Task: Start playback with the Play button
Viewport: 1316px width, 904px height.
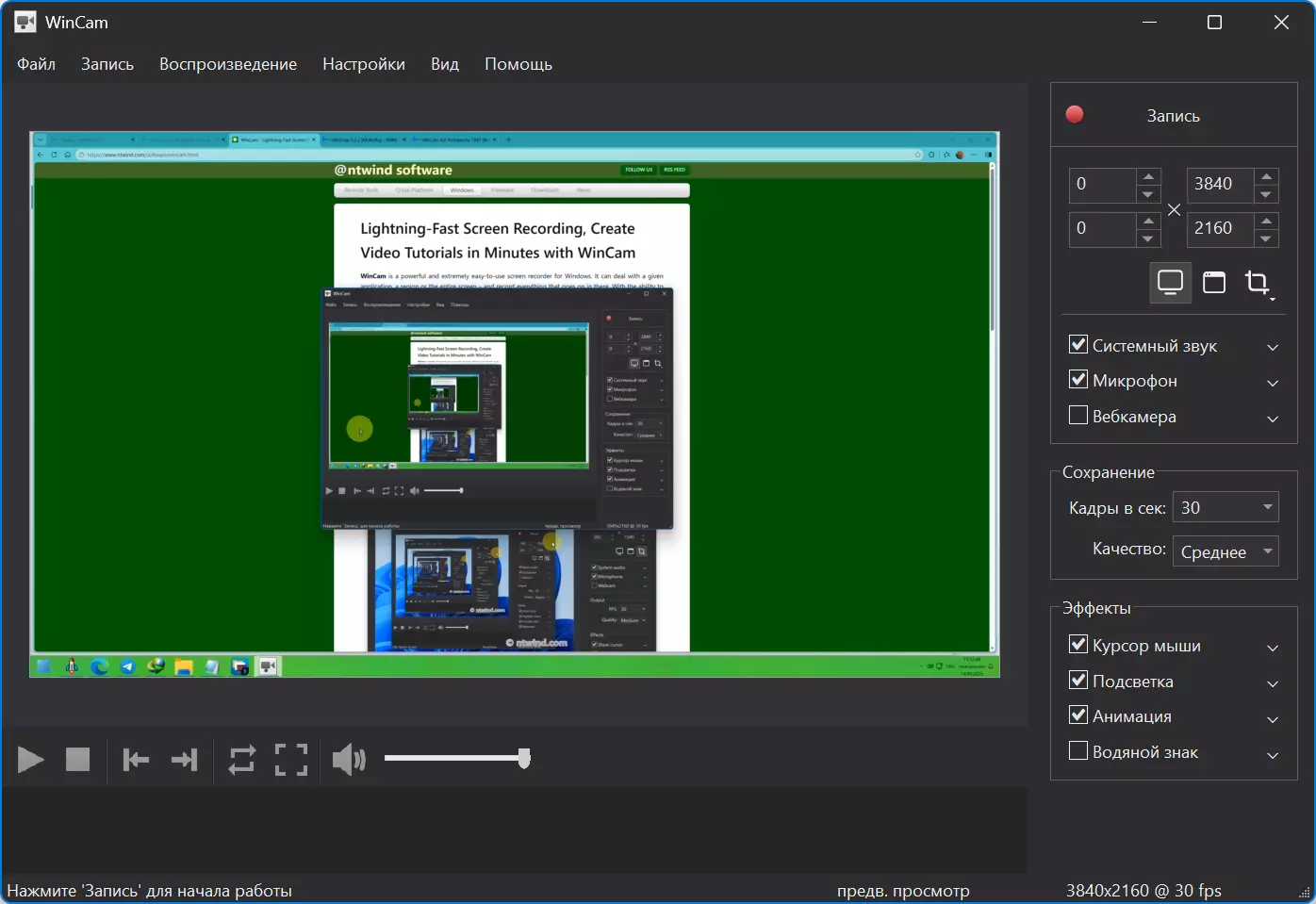Action: pos(30,759)
